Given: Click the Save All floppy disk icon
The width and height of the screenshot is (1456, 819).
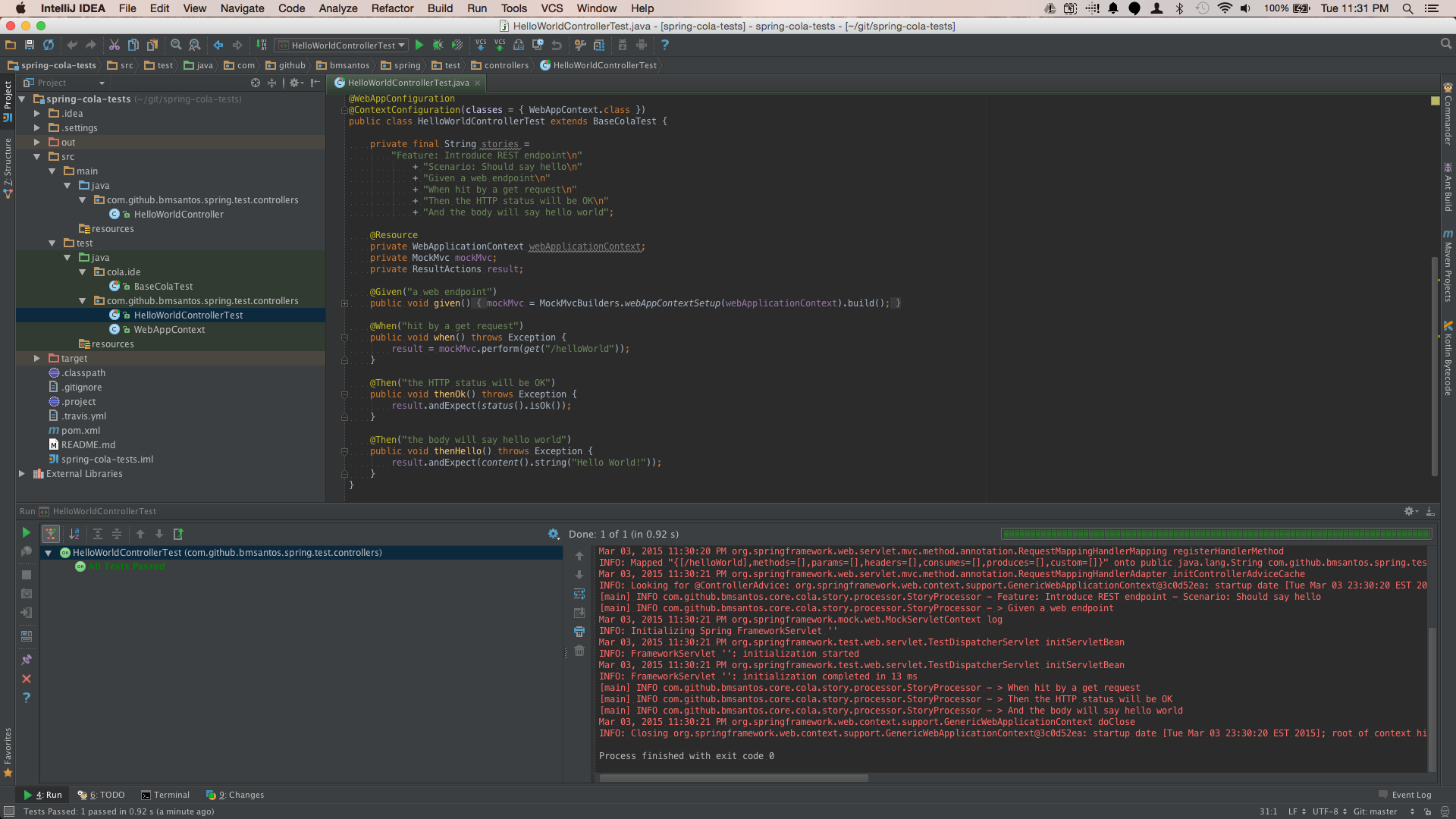Looking at the screenshot, I should 30,45.
